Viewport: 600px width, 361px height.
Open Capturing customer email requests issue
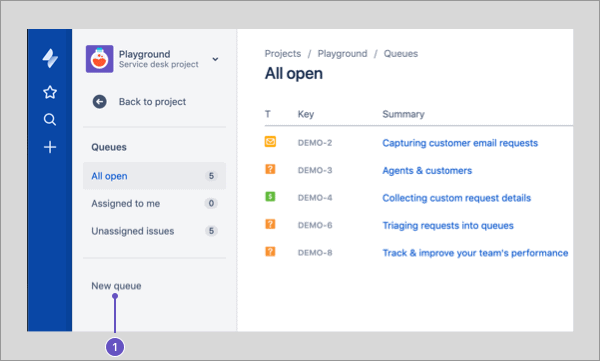tap(460, 143)
